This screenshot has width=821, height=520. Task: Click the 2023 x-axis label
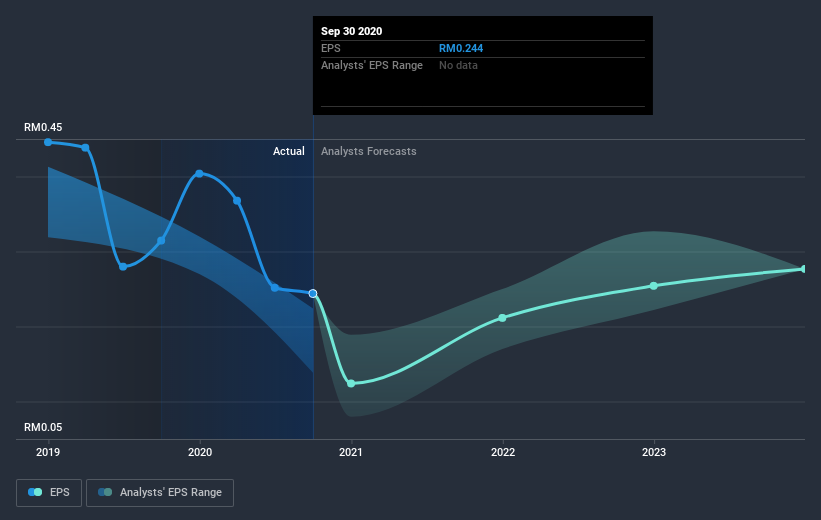(654, 452)
